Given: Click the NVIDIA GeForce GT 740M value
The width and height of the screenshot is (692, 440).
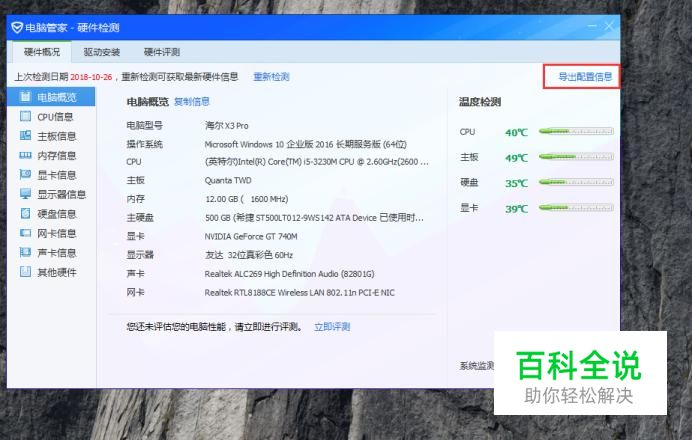Looking at the screenshot, I should [x=251, y=237].
